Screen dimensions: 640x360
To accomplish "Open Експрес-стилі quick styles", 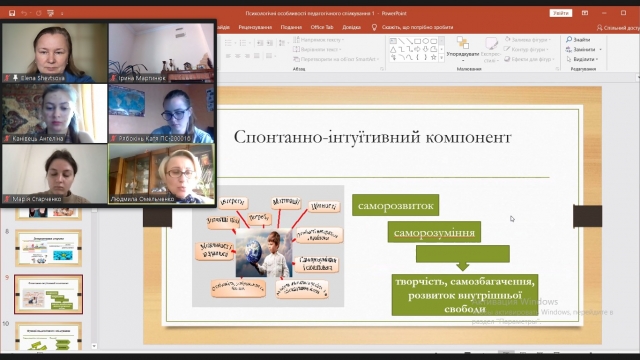I will point(491,49).
